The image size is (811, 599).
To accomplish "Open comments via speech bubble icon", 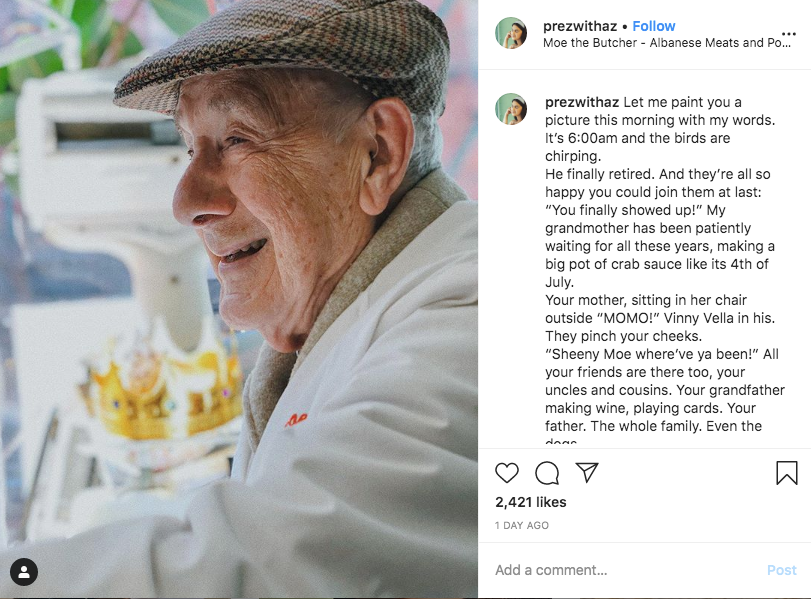I will click(547, 473).
